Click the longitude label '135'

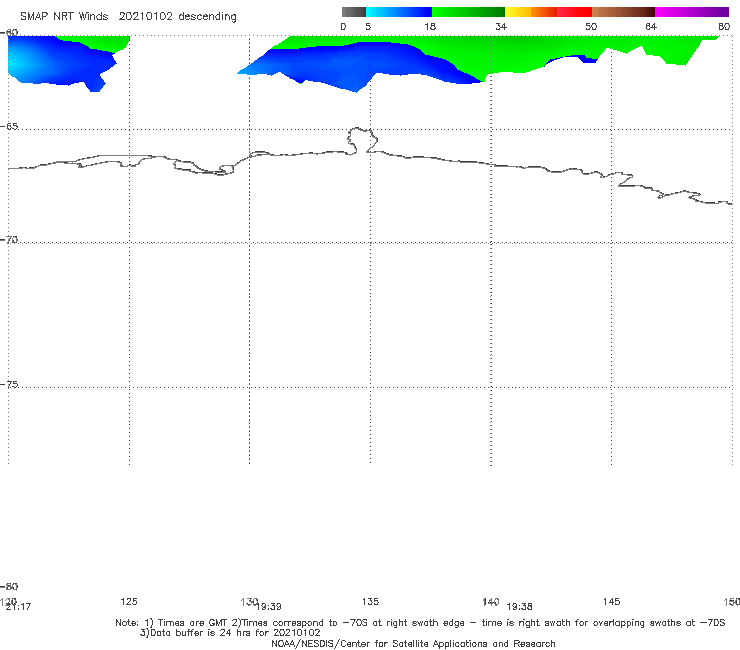coord(370,601)
